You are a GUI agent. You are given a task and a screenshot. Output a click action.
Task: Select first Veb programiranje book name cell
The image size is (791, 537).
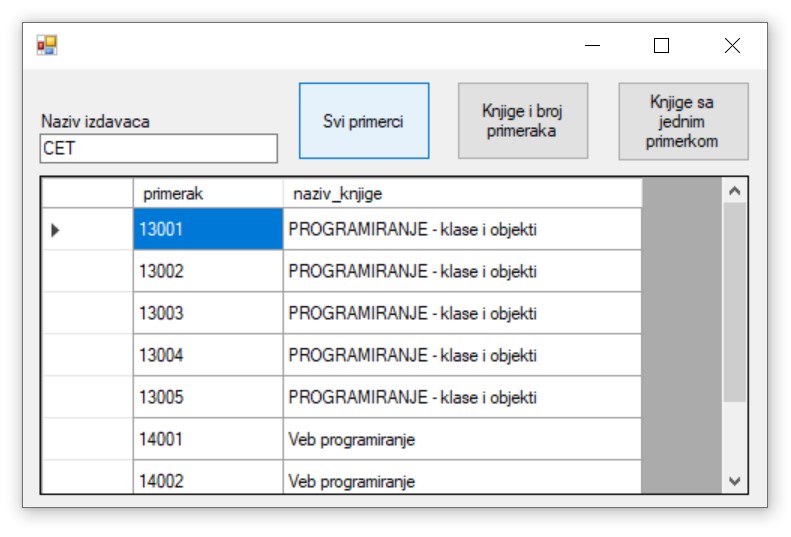(461, 439)
